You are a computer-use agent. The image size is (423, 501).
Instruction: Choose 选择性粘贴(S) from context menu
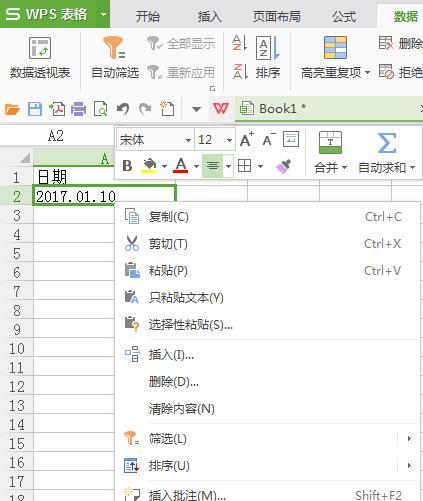point(190,324)
